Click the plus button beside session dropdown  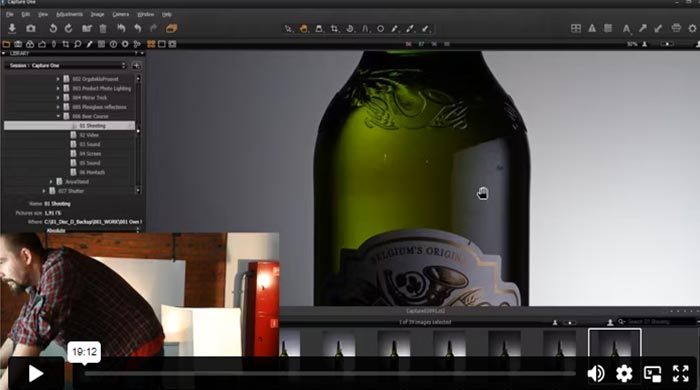point(137,66)
